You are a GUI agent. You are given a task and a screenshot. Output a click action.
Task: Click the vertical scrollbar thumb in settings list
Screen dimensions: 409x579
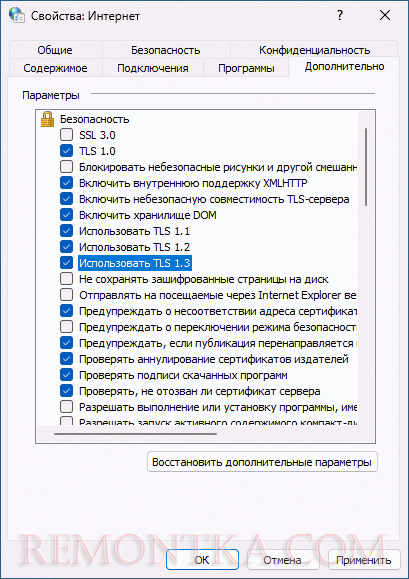(x=366, y=167)
